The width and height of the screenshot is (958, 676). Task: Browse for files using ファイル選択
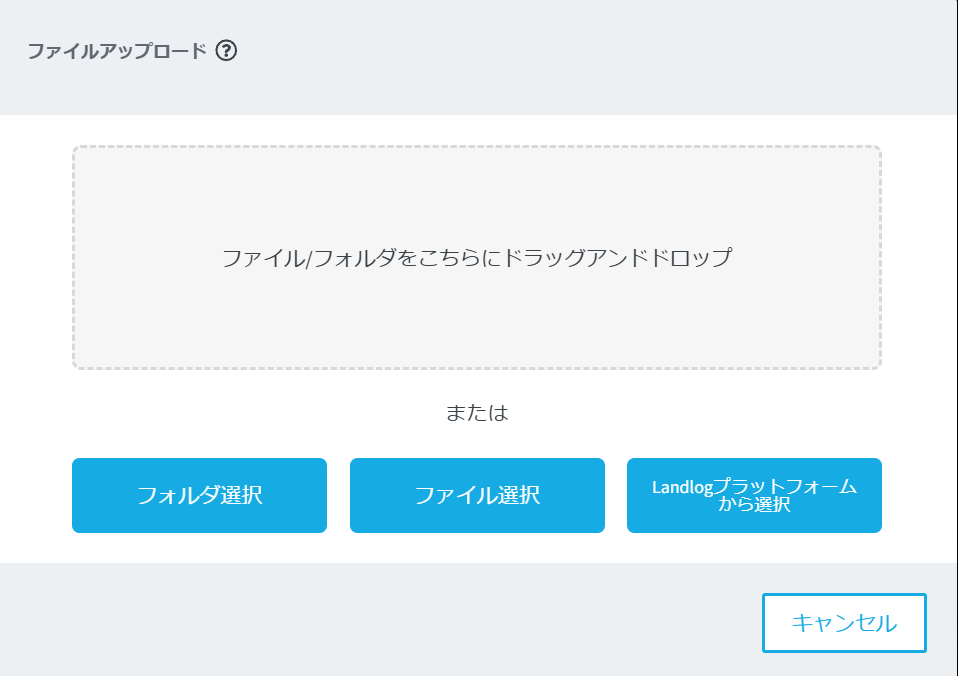477,495
